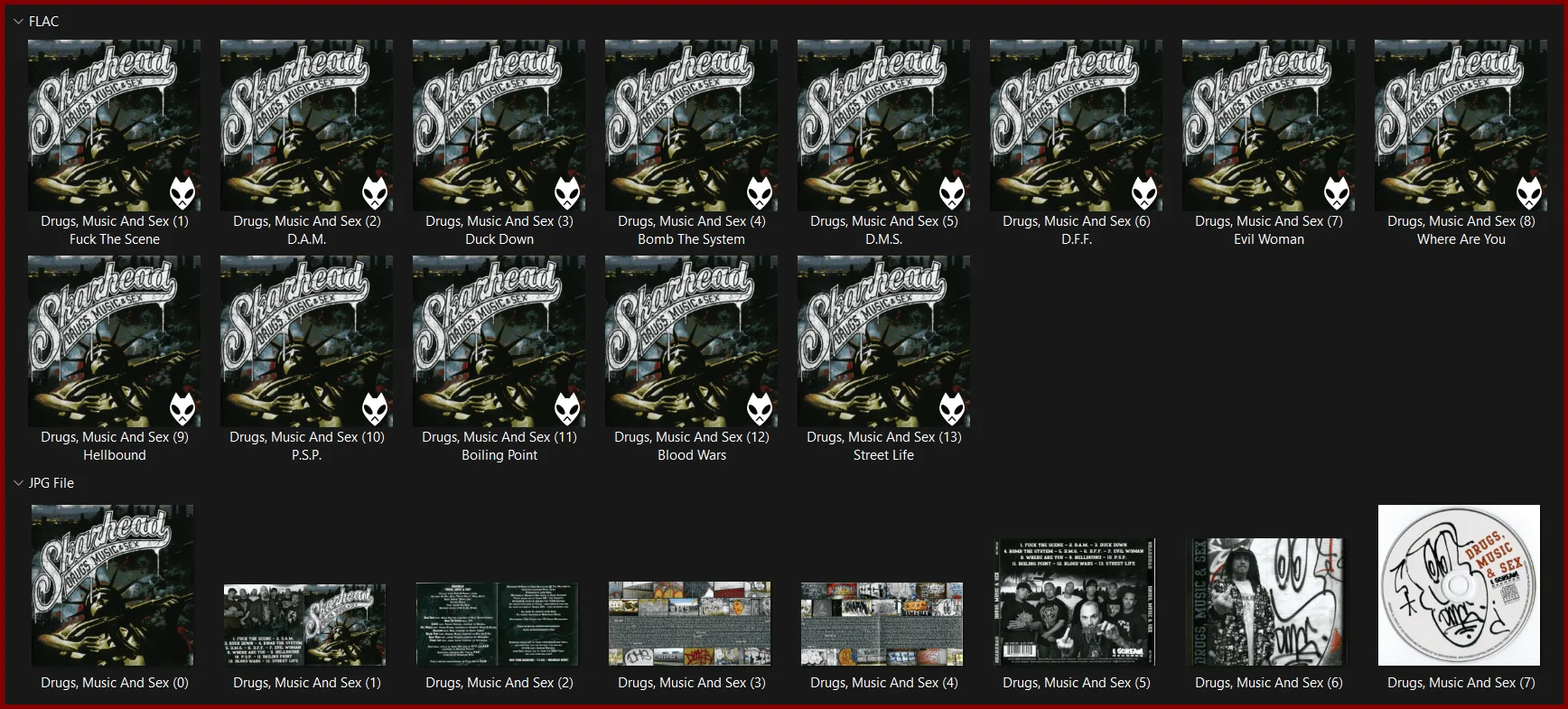Image resolution: width=1568 pixels, height=709 pixels.
Task: Select JPG thumbnail Drugs, Music And Sex (3)
Action: coord(690,624)
